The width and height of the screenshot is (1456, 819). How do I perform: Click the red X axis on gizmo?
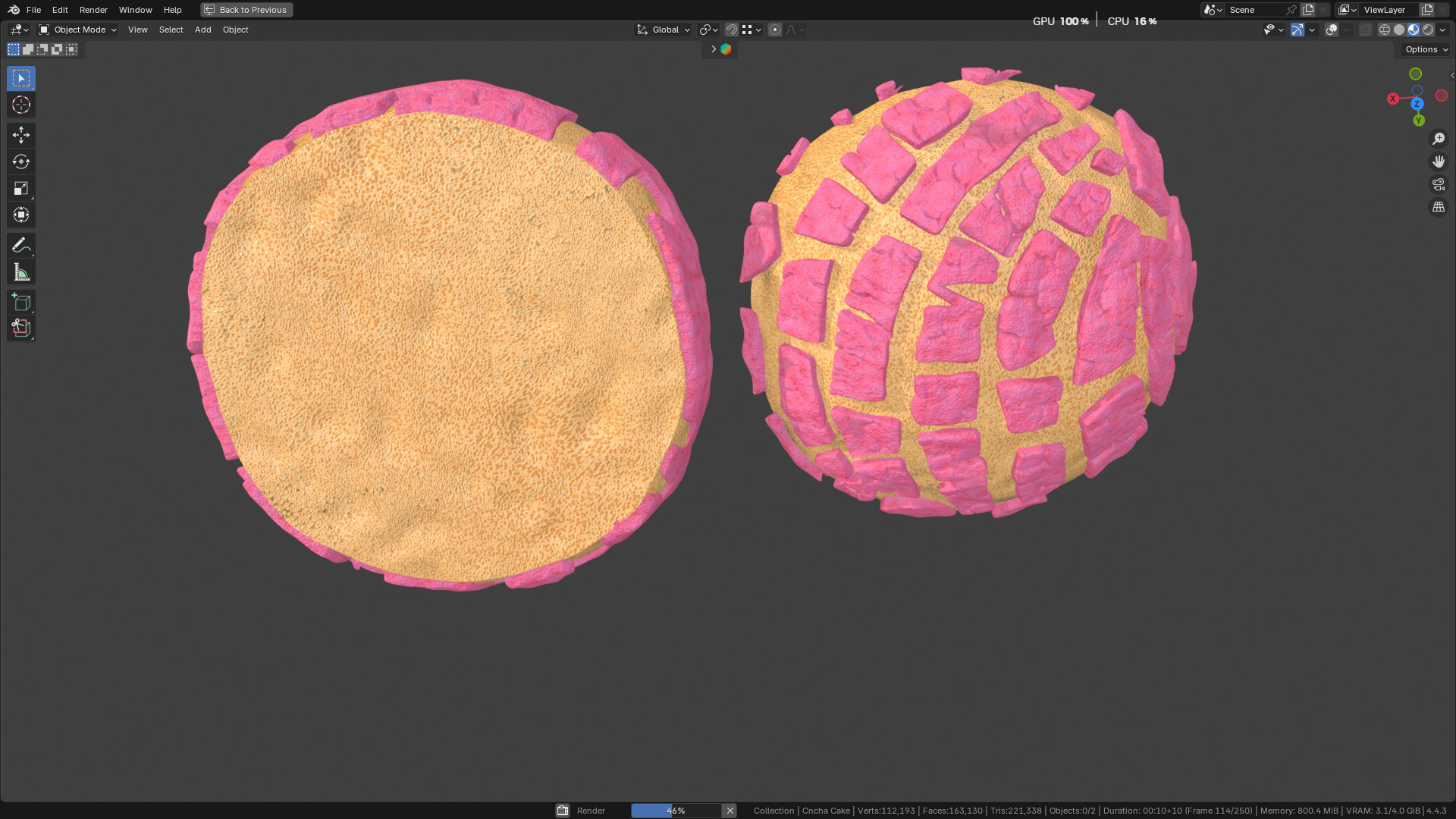click(1393, 99)
